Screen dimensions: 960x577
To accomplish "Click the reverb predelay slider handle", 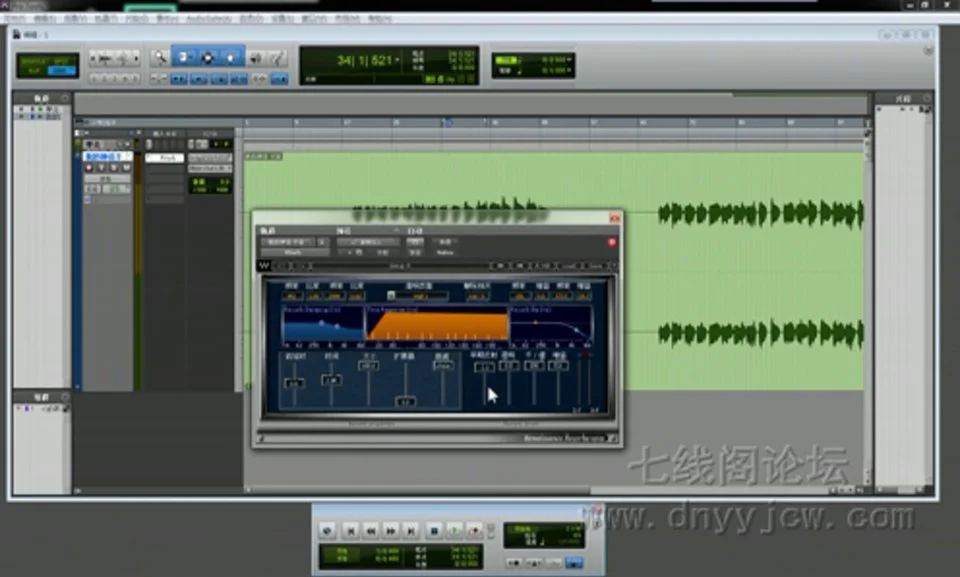I will click(x=294, y=383).
